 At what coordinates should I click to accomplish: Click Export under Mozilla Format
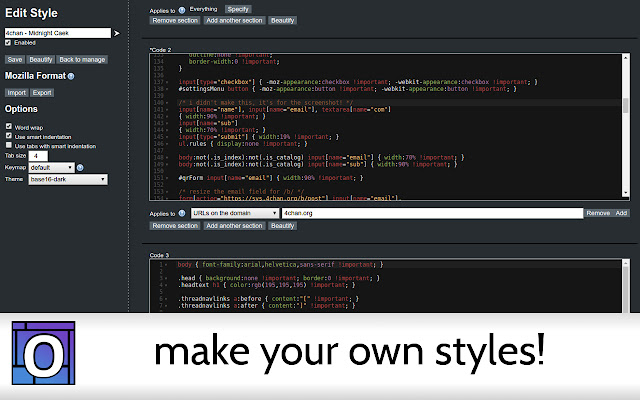[x=42, y=92]
